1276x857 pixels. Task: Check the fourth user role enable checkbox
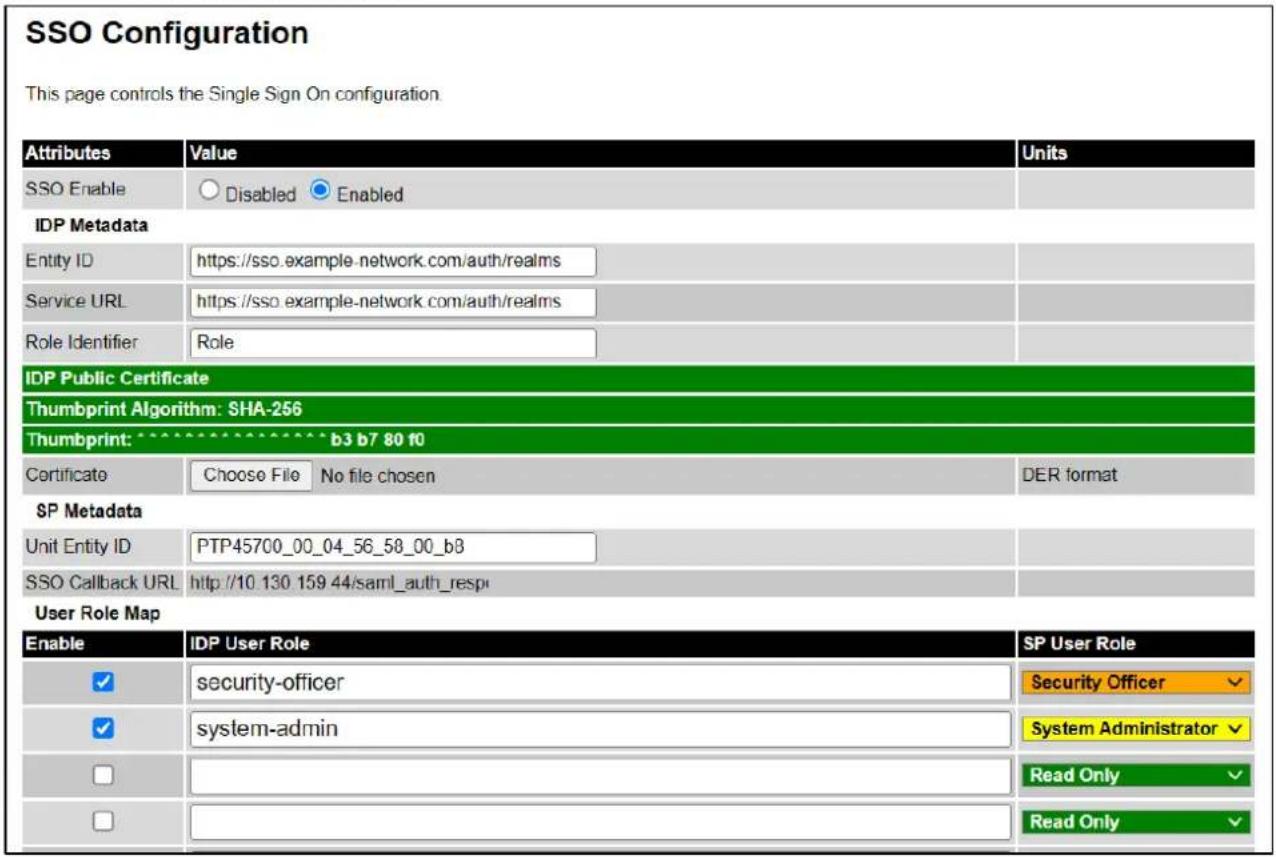coord(103,822)
